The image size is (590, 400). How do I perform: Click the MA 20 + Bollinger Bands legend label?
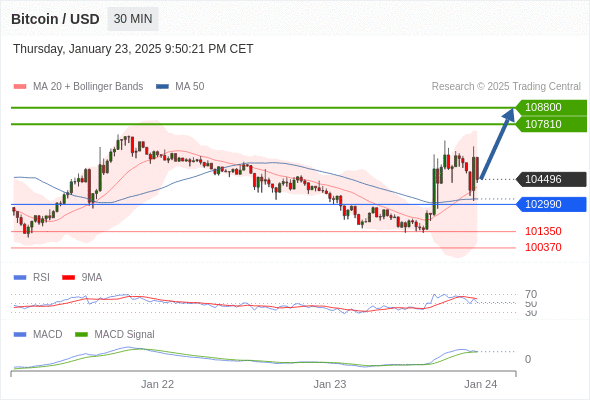coord(88,87)
